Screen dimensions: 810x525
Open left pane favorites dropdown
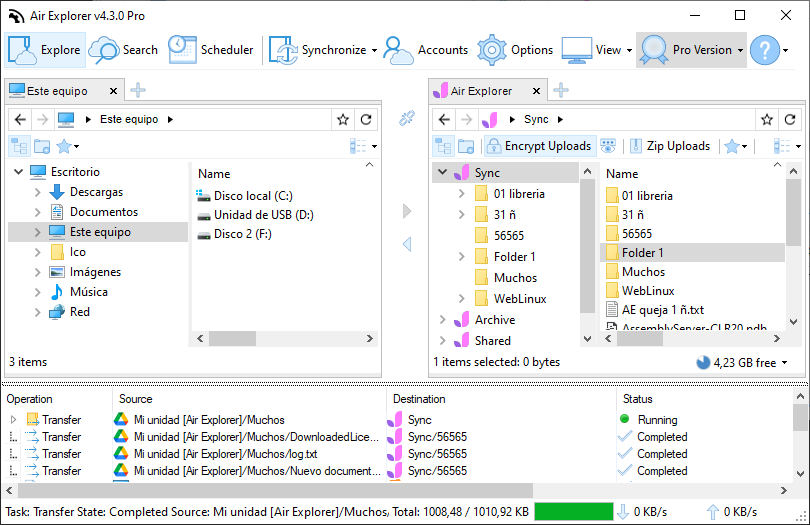tap(68, 147)
